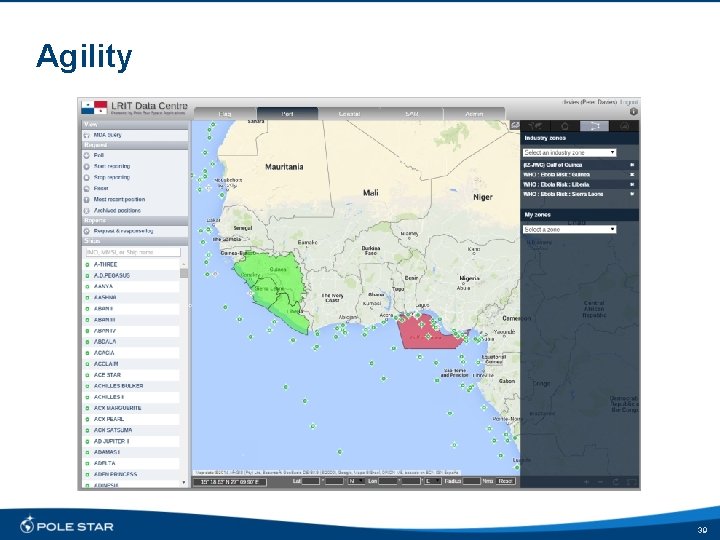Image resolution: width=720 pixels, height=540 pixels.
Task: Click the Archived positions icon
Action: point(86,211)
